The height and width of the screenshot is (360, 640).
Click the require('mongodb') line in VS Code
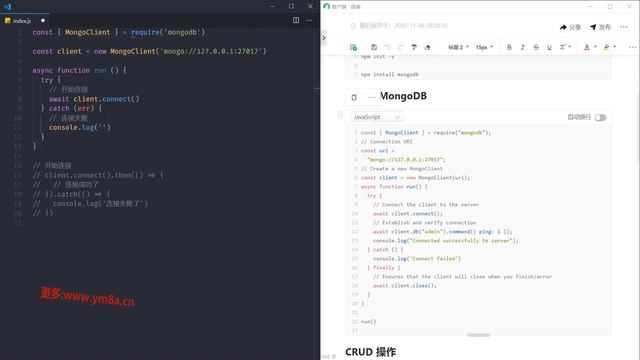coord(119,32)
